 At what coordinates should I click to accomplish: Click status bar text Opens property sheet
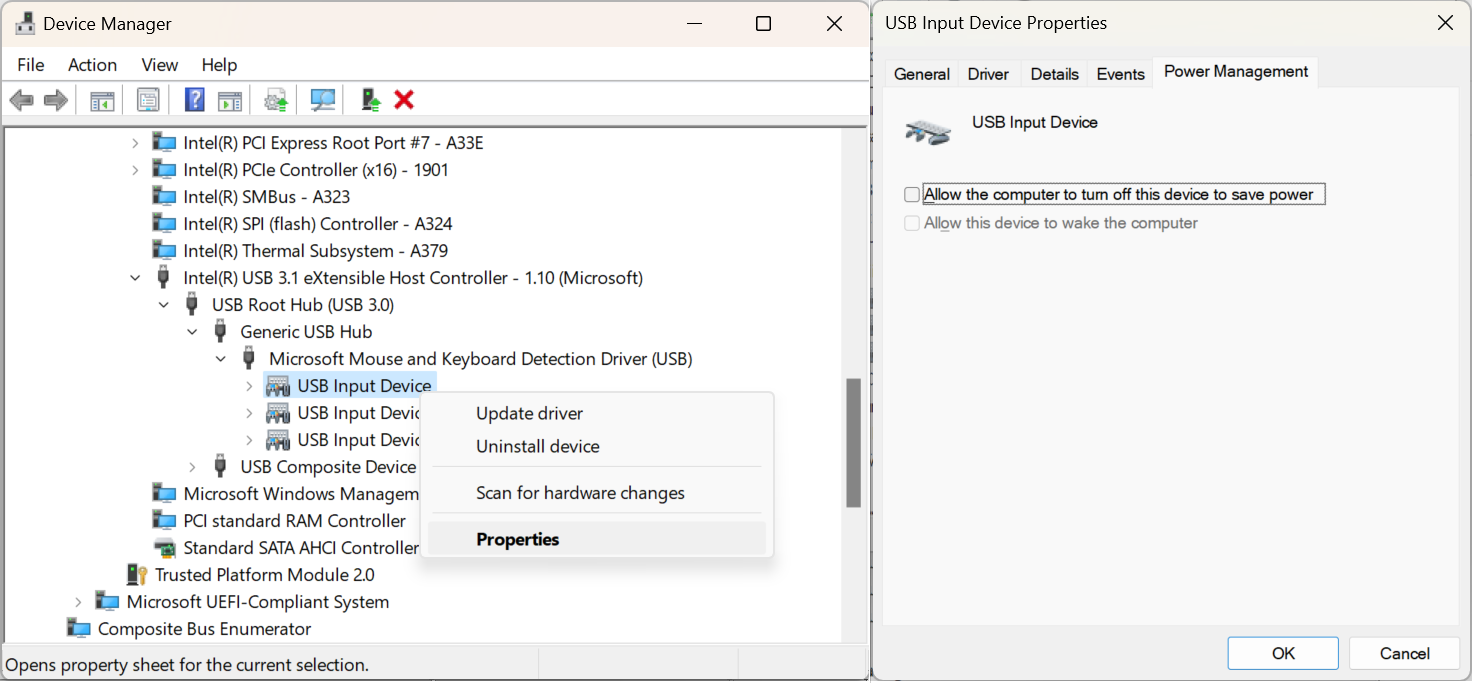(188, 664)
